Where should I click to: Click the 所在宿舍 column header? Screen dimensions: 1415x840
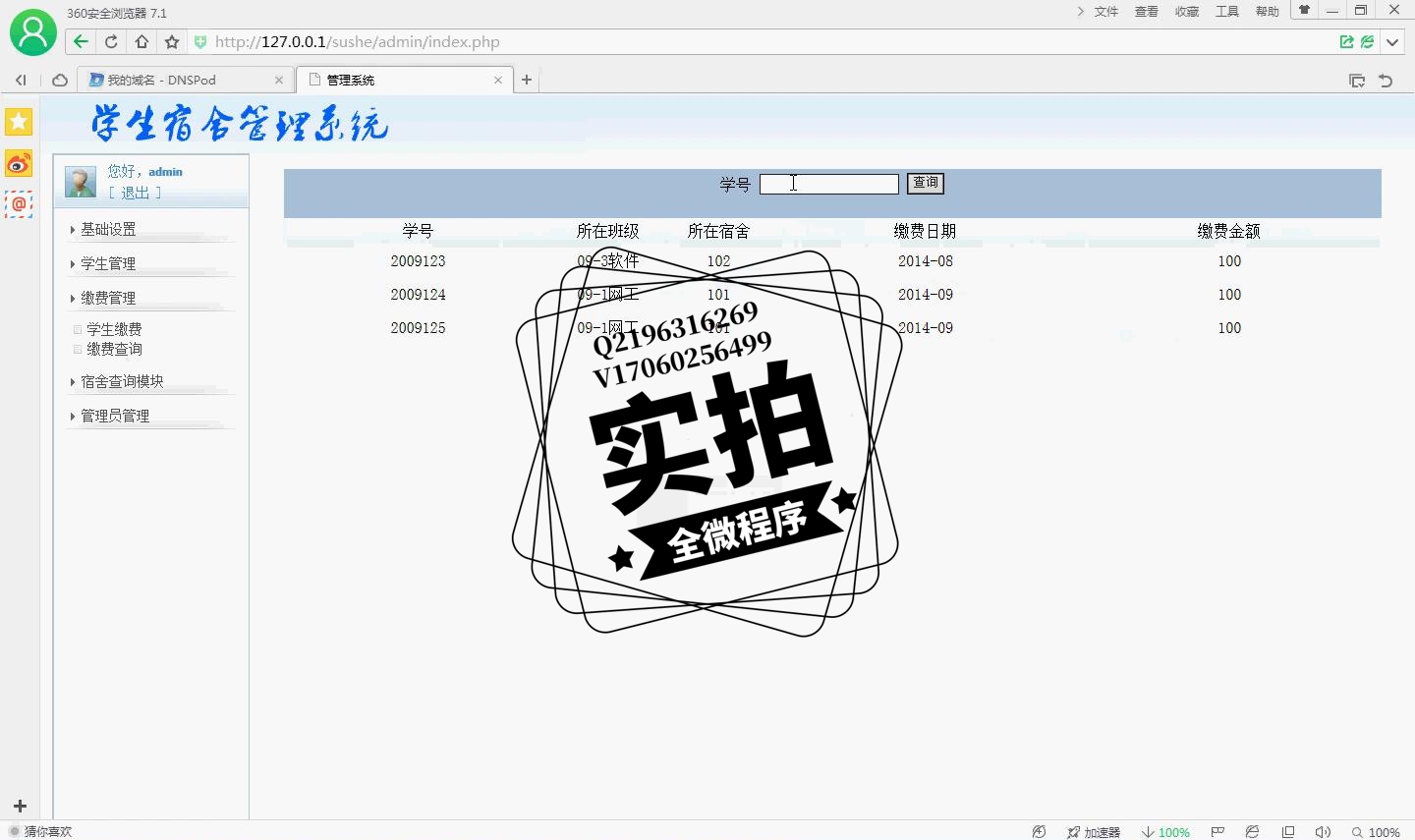(x=718, y=231)
